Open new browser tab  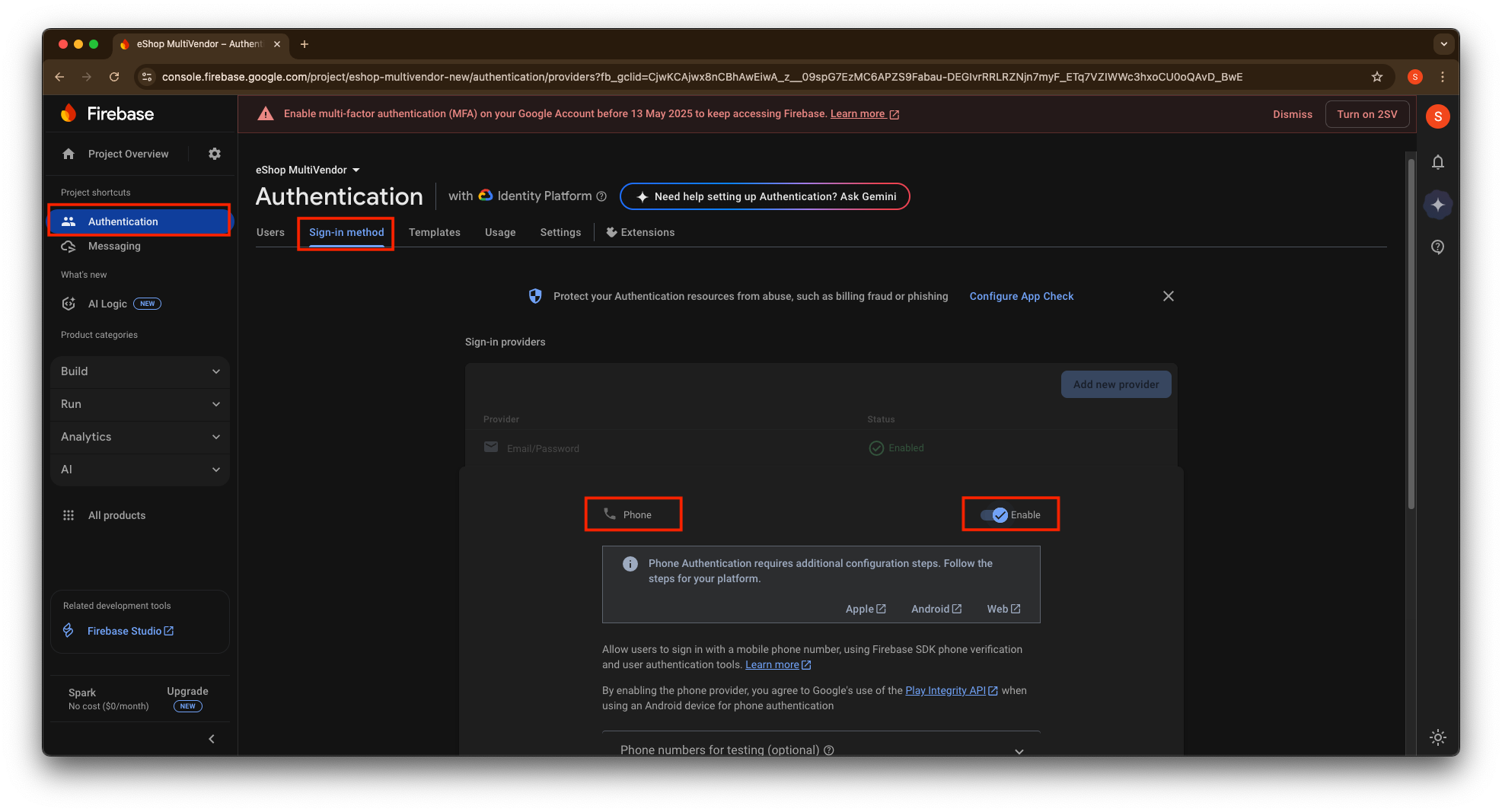pyautogui.click(x=305, y=44)
